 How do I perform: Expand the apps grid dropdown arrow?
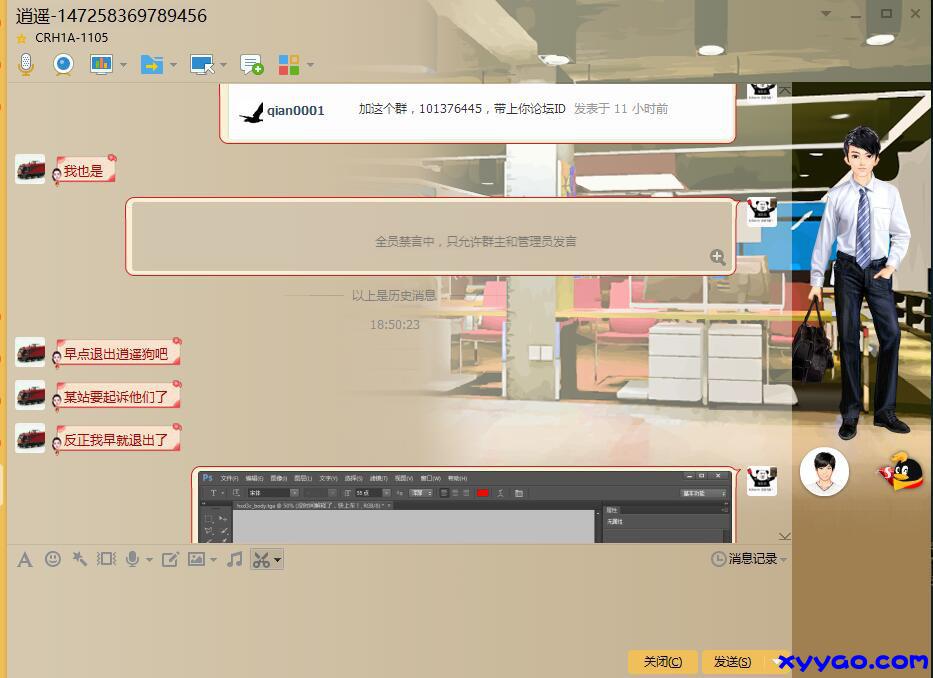310,65
